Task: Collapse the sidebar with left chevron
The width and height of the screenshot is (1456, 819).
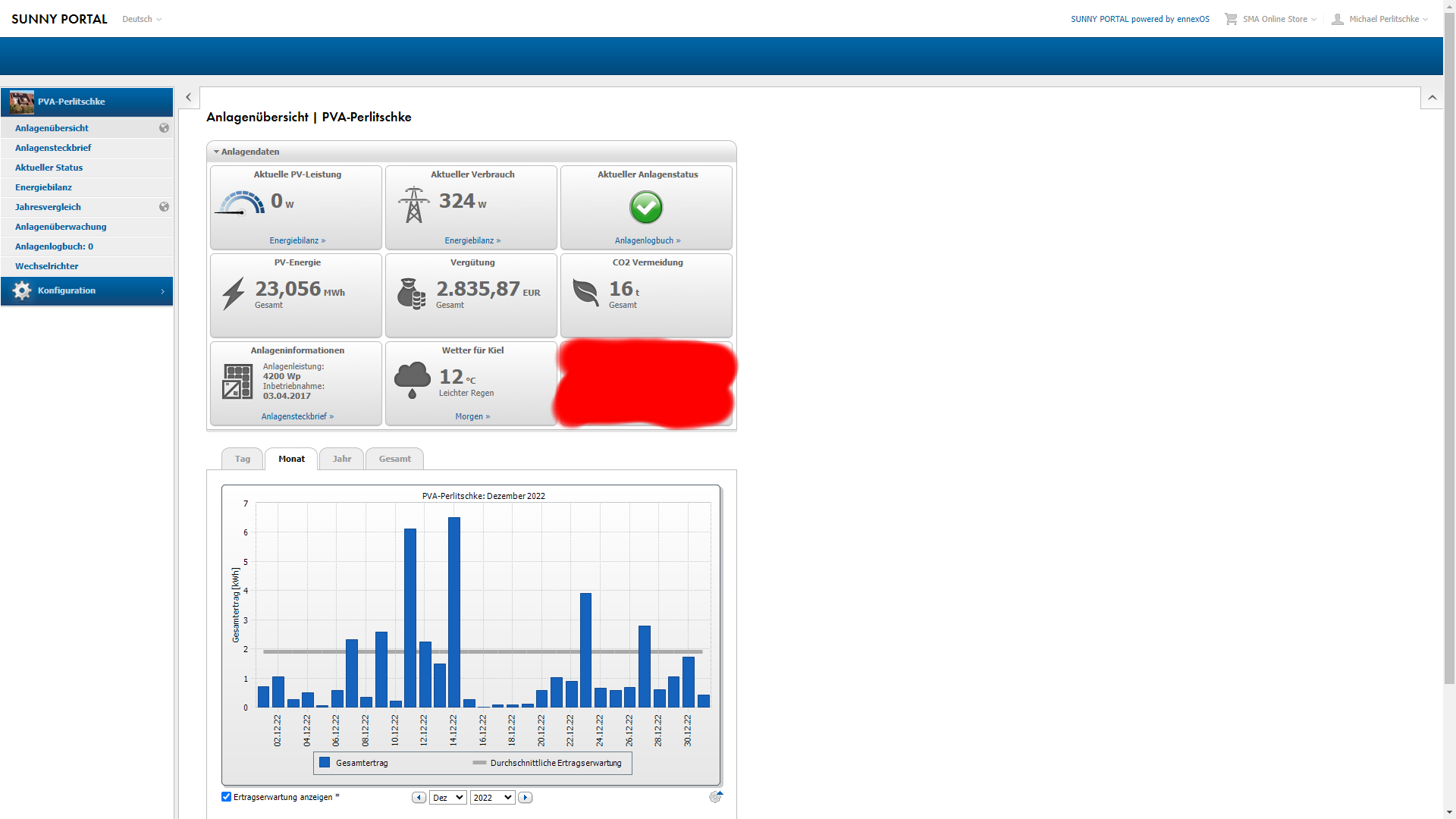Action: [189, 97]
